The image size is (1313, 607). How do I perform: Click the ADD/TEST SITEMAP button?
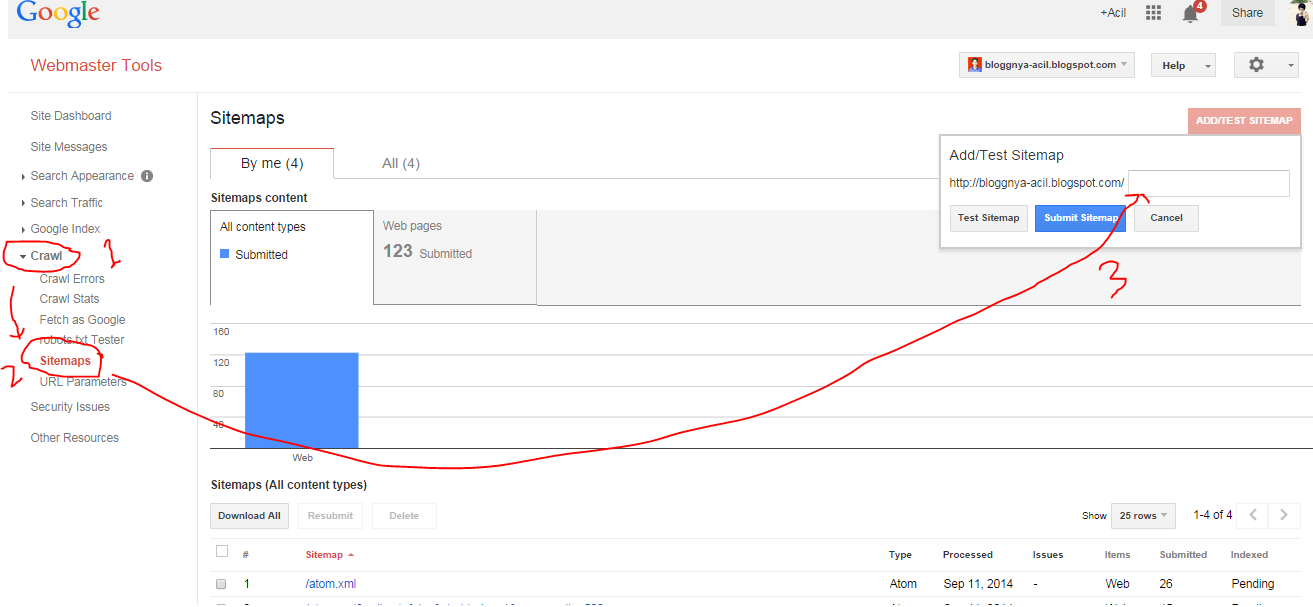click(x=1244, y=121)
